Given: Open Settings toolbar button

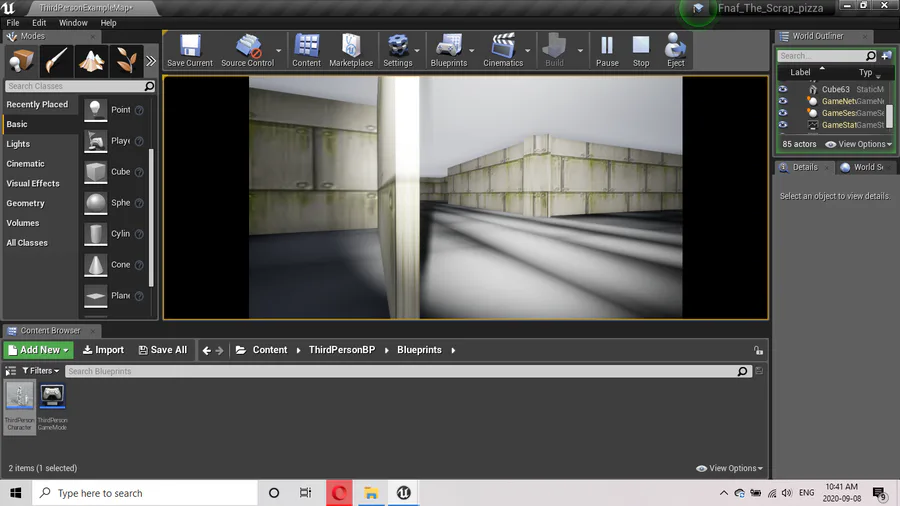Looking at the screenshot, I should coord(397,50).
